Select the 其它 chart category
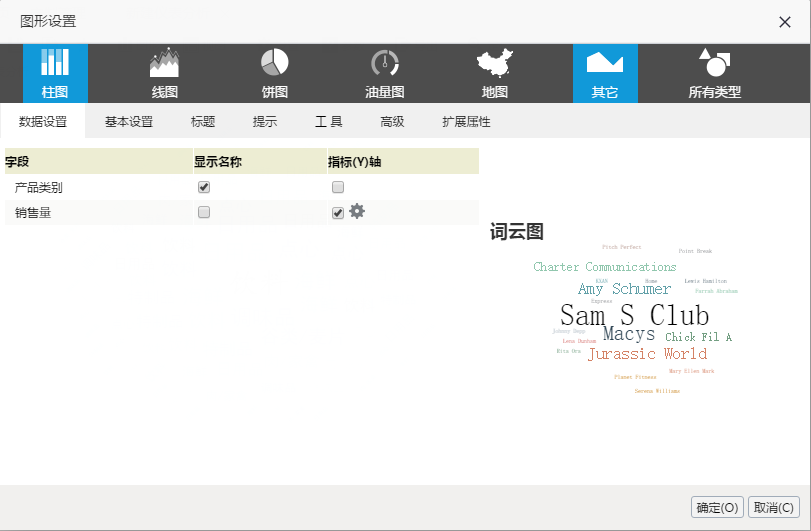Screen dimensions: 811x531 605,73
